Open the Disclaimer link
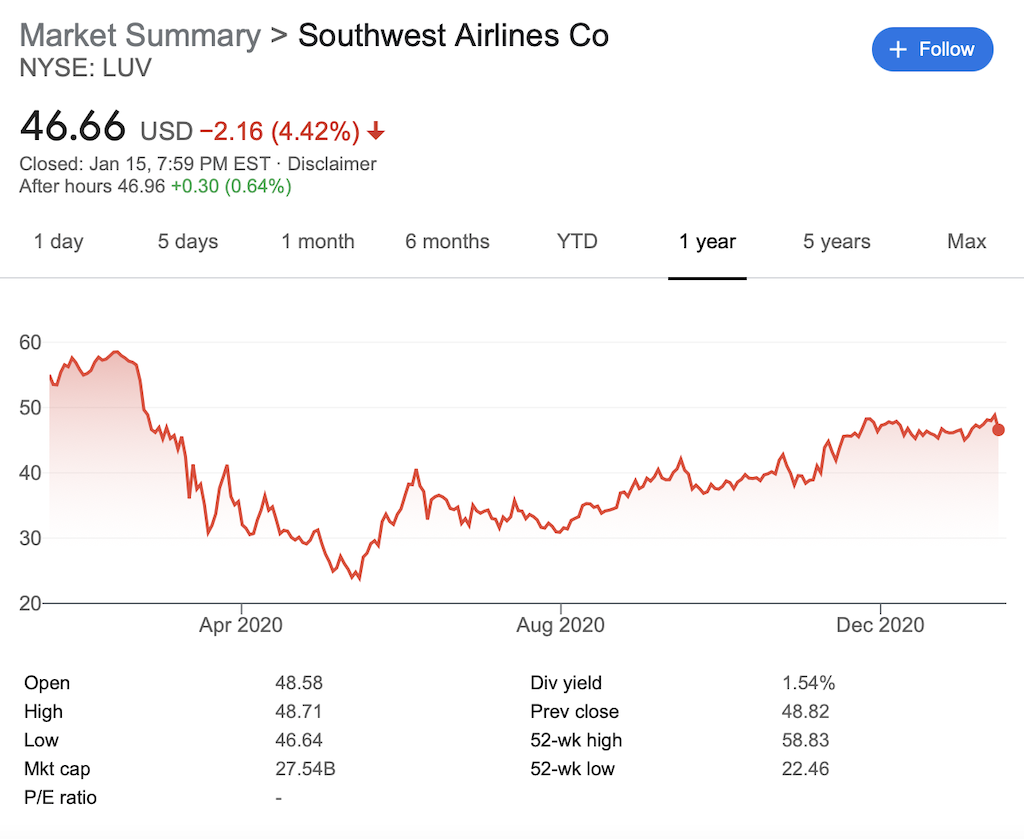This screenshot has height=839, width=1024. point(332,164)
